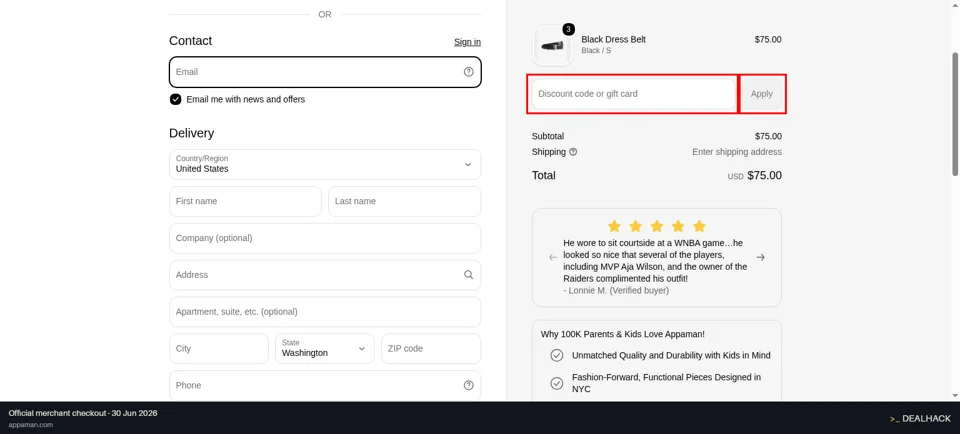Click the Contact section heading
The width and height of the screenshot is (960, 434).
pos(190,40)
